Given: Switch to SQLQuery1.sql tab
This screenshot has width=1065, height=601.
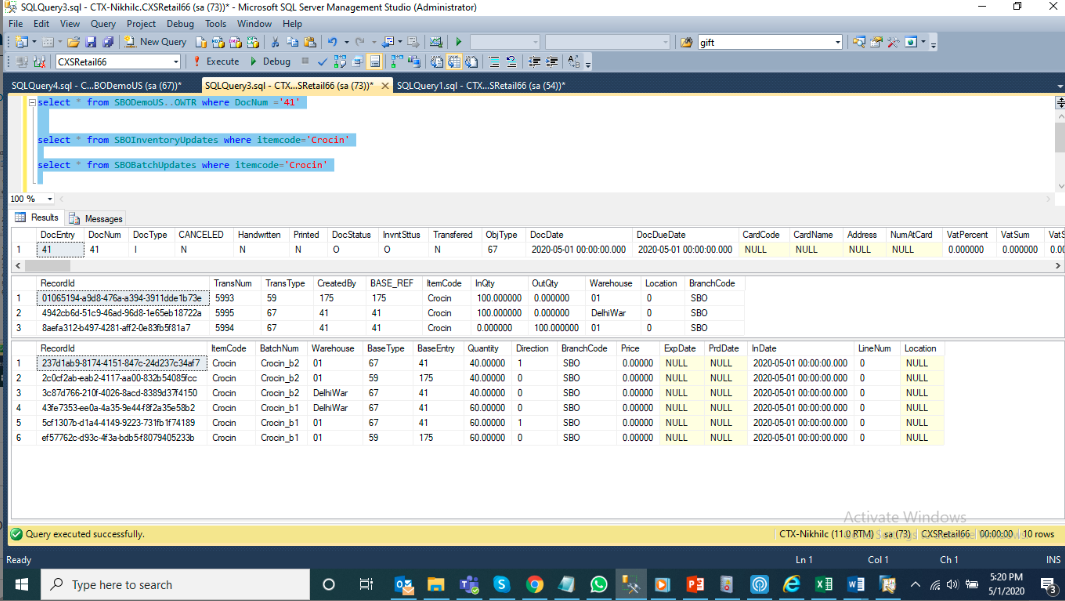Looking at the screenshot, I should pyautogui.click(x=481, y=86).
